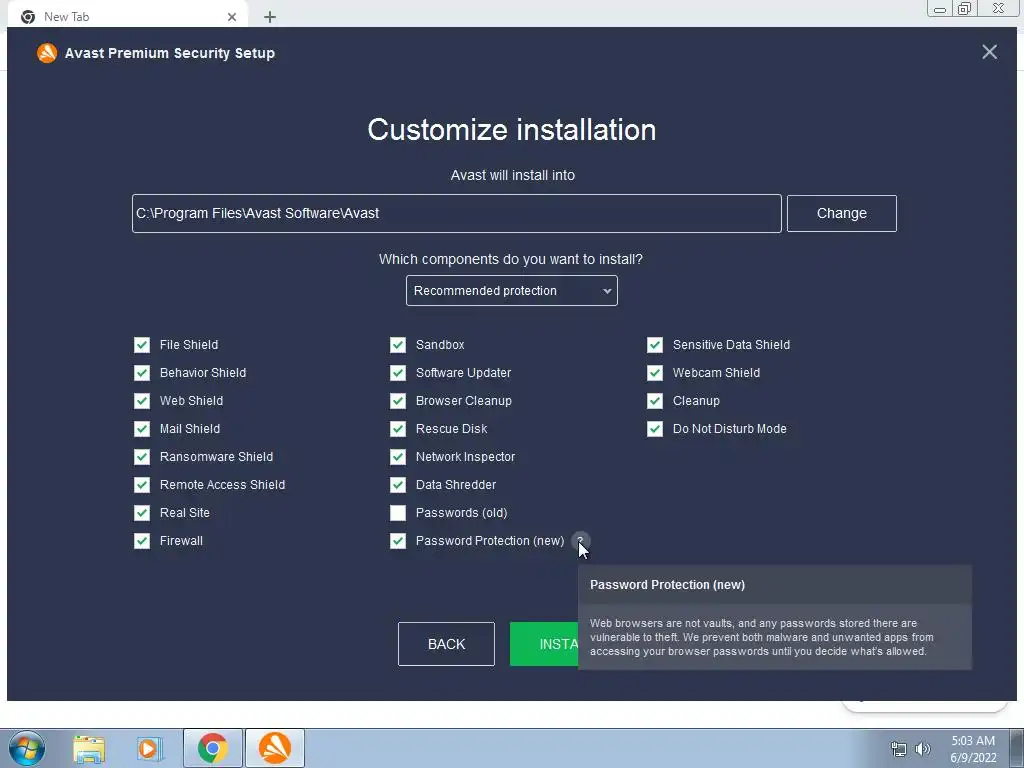This screenshot has height=768, width=1024.
Task: Uncheck the File Shield component
Action: pos(142,345)
